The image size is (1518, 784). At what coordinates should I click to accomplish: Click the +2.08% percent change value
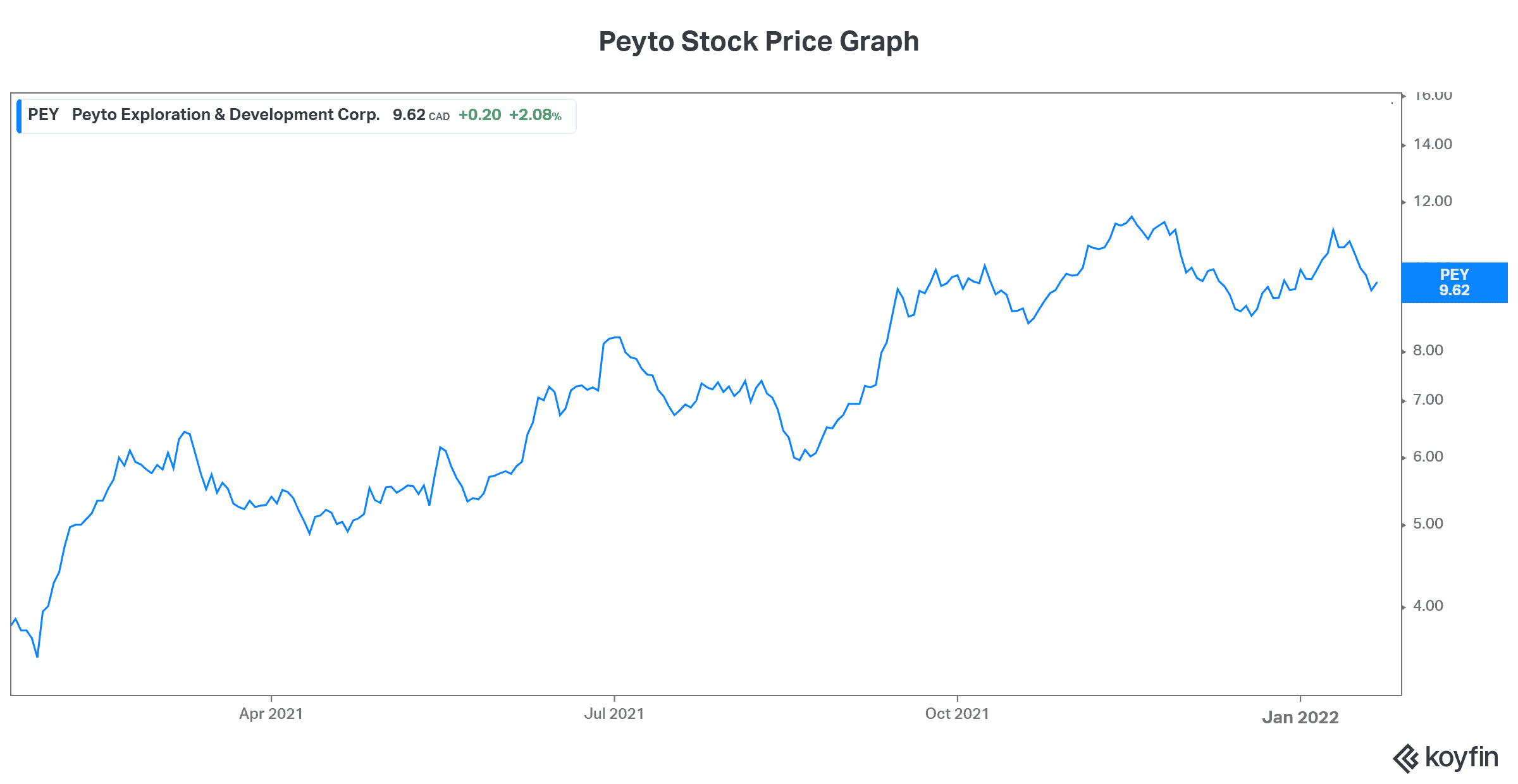535,115
